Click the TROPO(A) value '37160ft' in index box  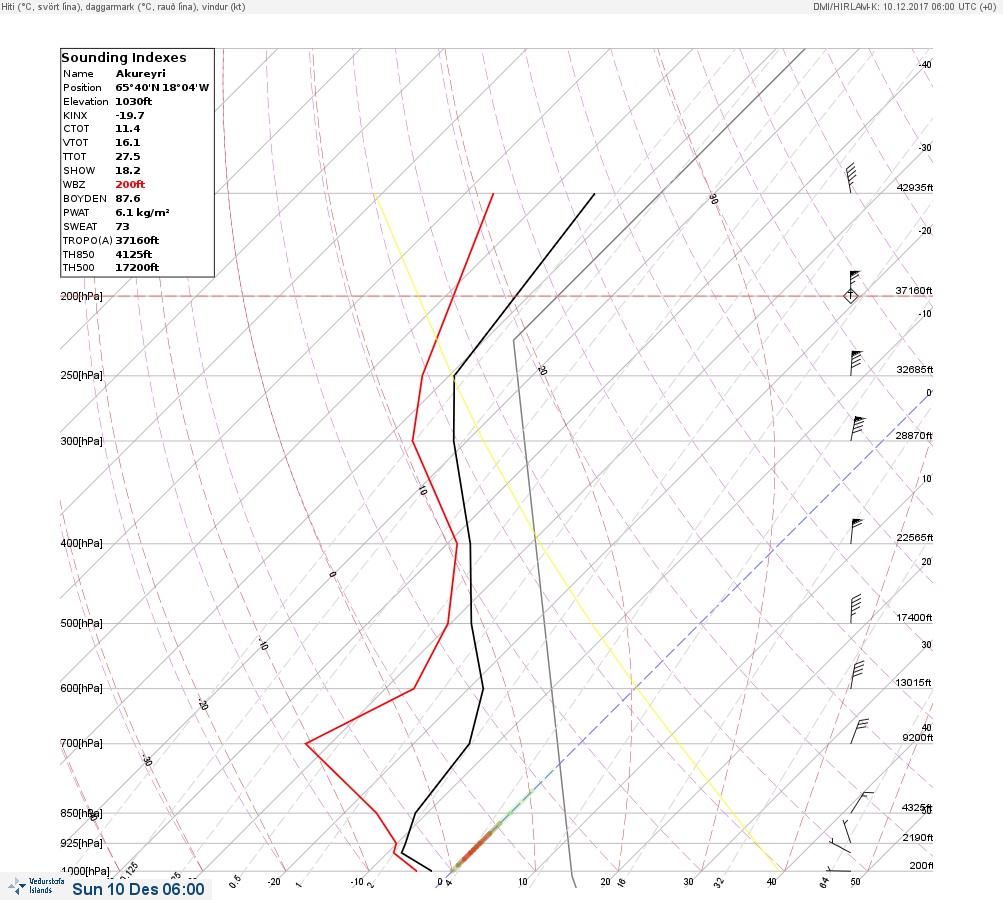pos(137,241)
